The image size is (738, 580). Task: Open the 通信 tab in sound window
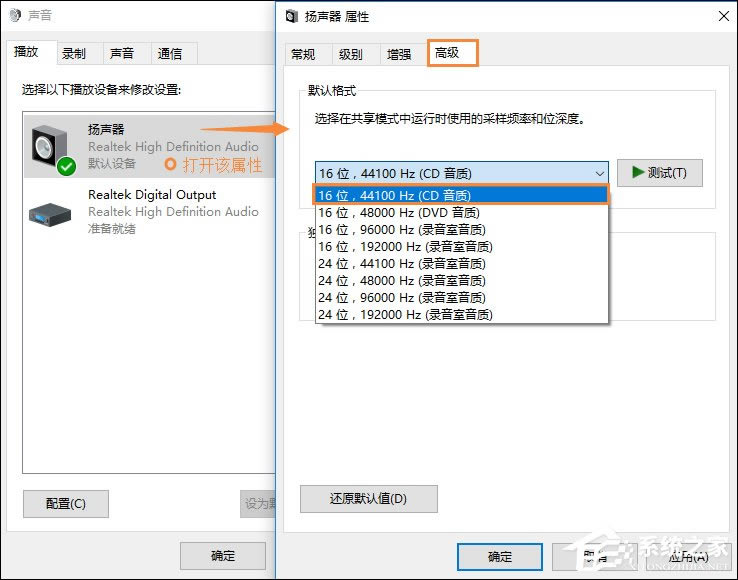tap(174, 54)
